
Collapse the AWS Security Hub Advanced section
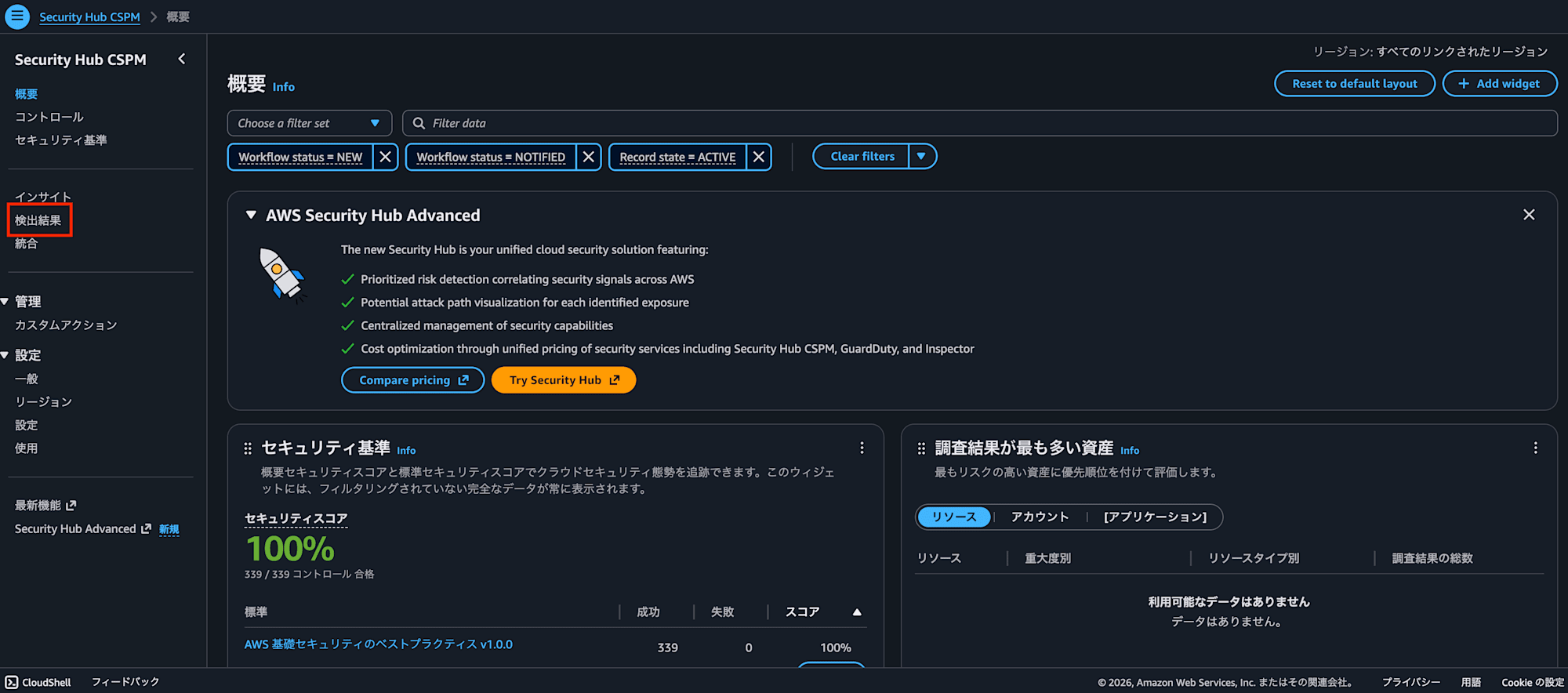tap(251, 215)
